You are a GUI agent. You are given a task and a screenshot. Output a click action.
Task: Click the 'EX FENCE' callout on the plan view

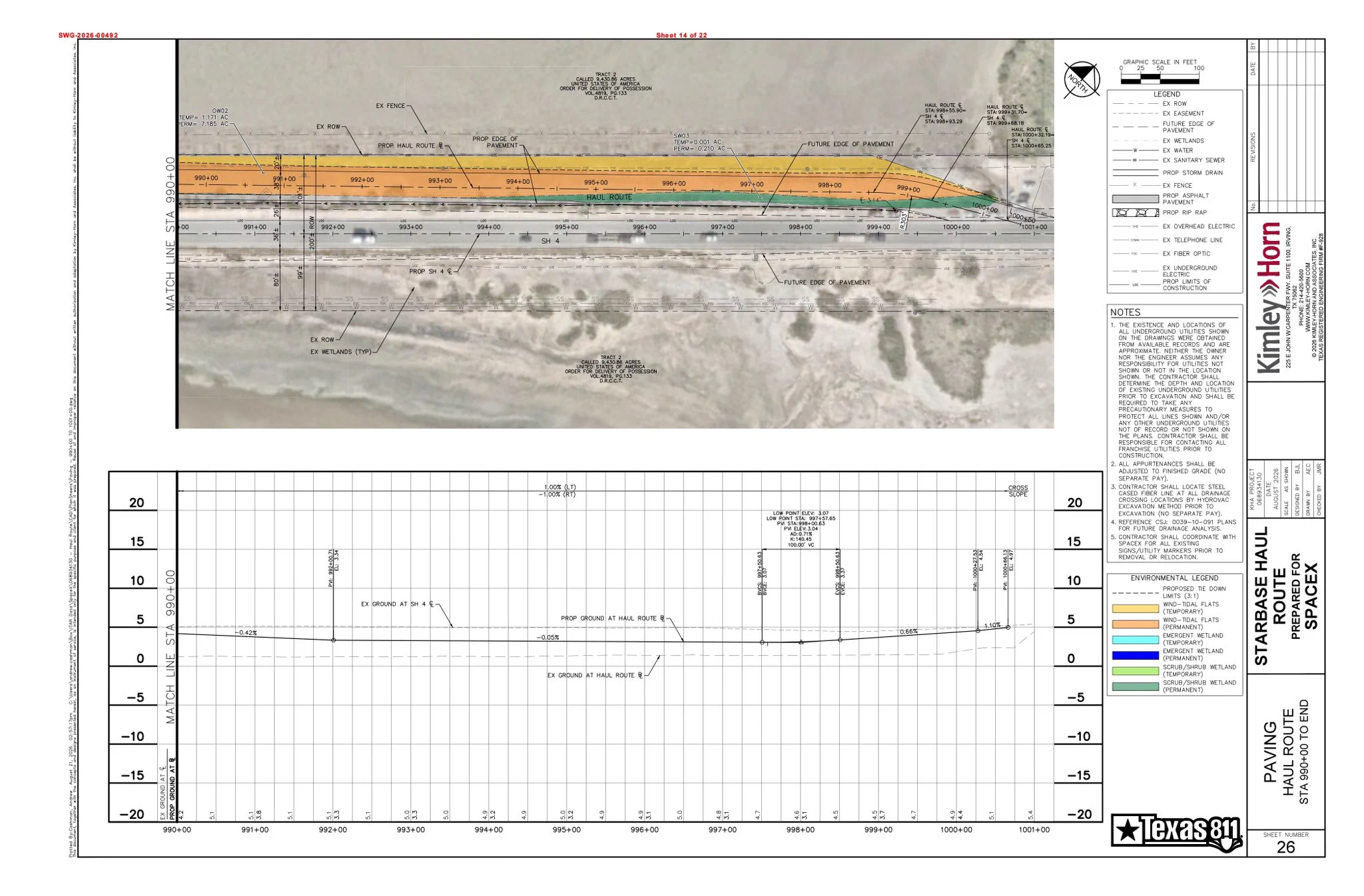pyautogui.click(x=390, y=106)
